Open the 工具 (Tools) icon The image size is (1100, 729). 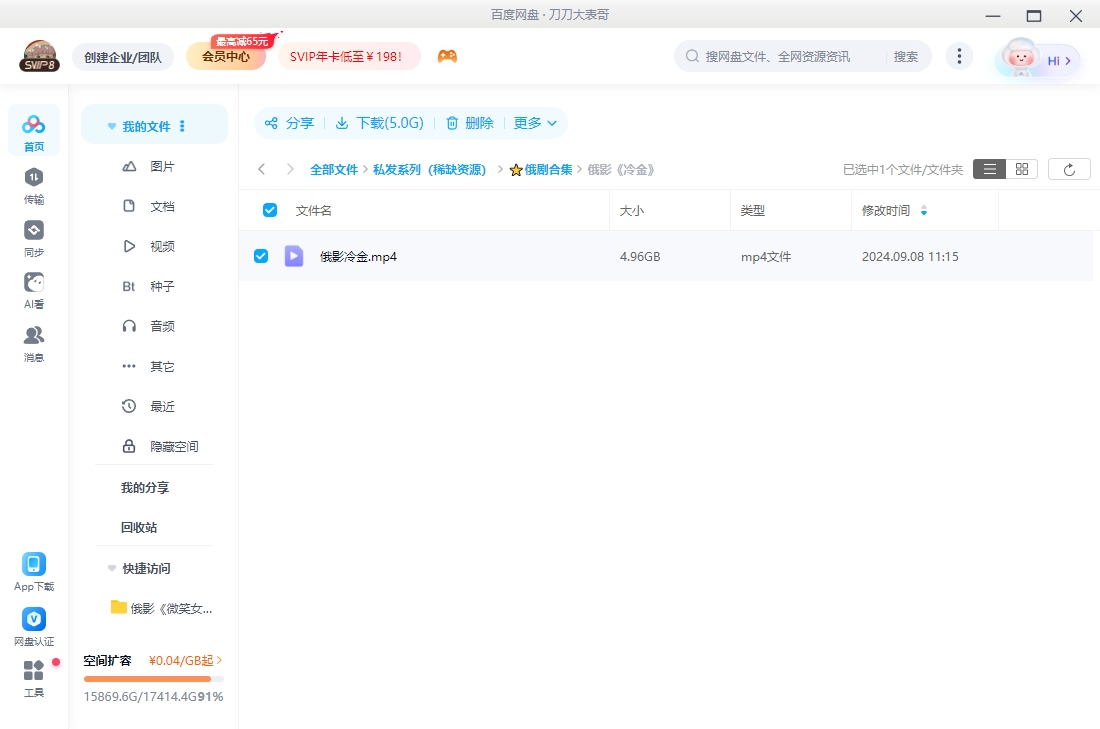click(33, 675)
